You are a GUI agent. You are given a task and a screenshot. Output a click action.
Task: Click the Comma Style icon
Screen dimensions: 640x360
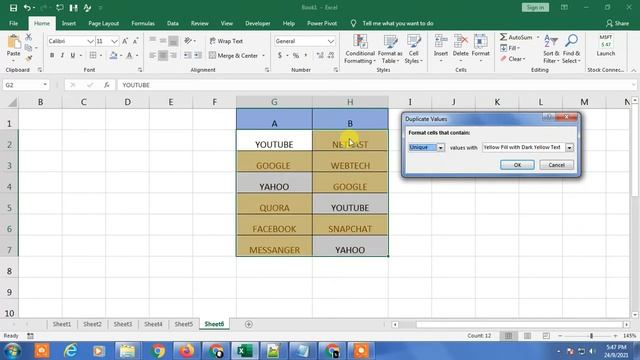306,56
